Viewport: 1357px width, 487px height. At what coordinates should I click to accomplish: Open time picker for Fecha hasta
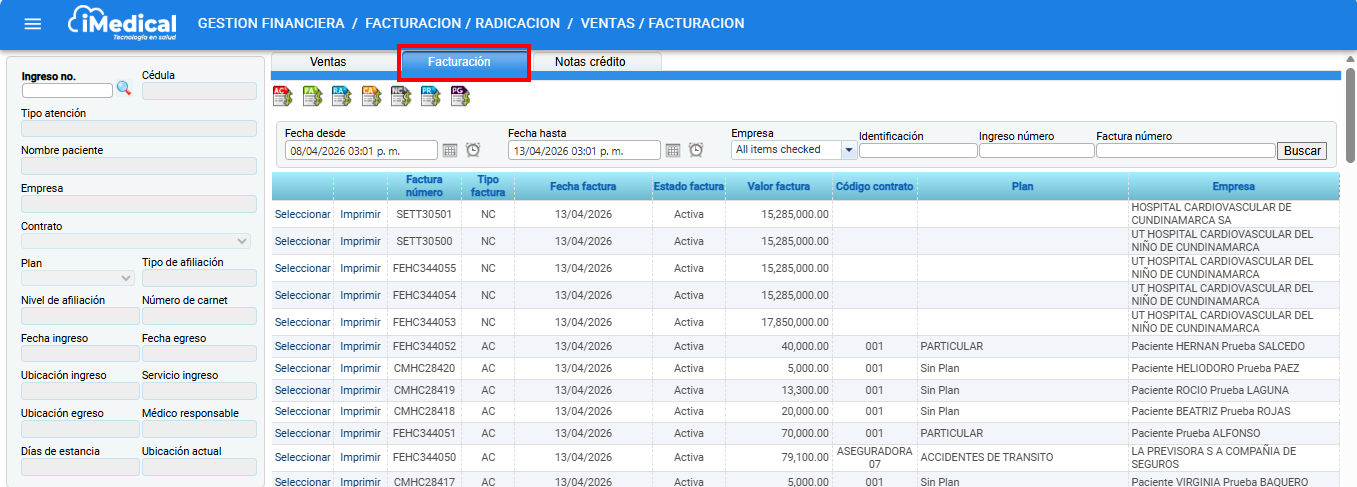(696, 150)
